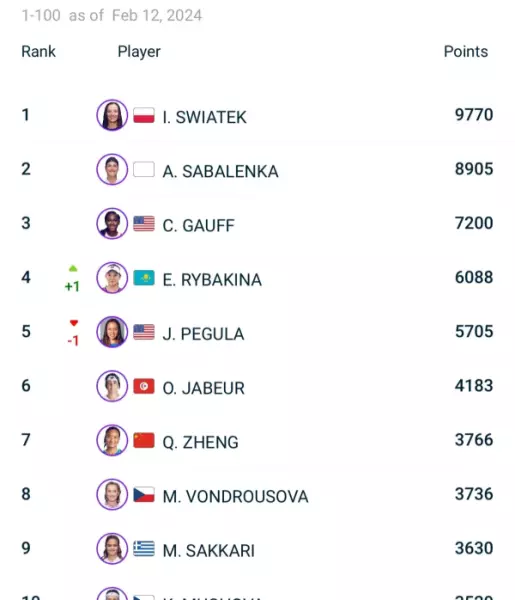Image resolution: width=515 pixels, height=600 pixels.
Task: Sort by the Points column header
Action: pyautogui.click(x=466, y=52)
